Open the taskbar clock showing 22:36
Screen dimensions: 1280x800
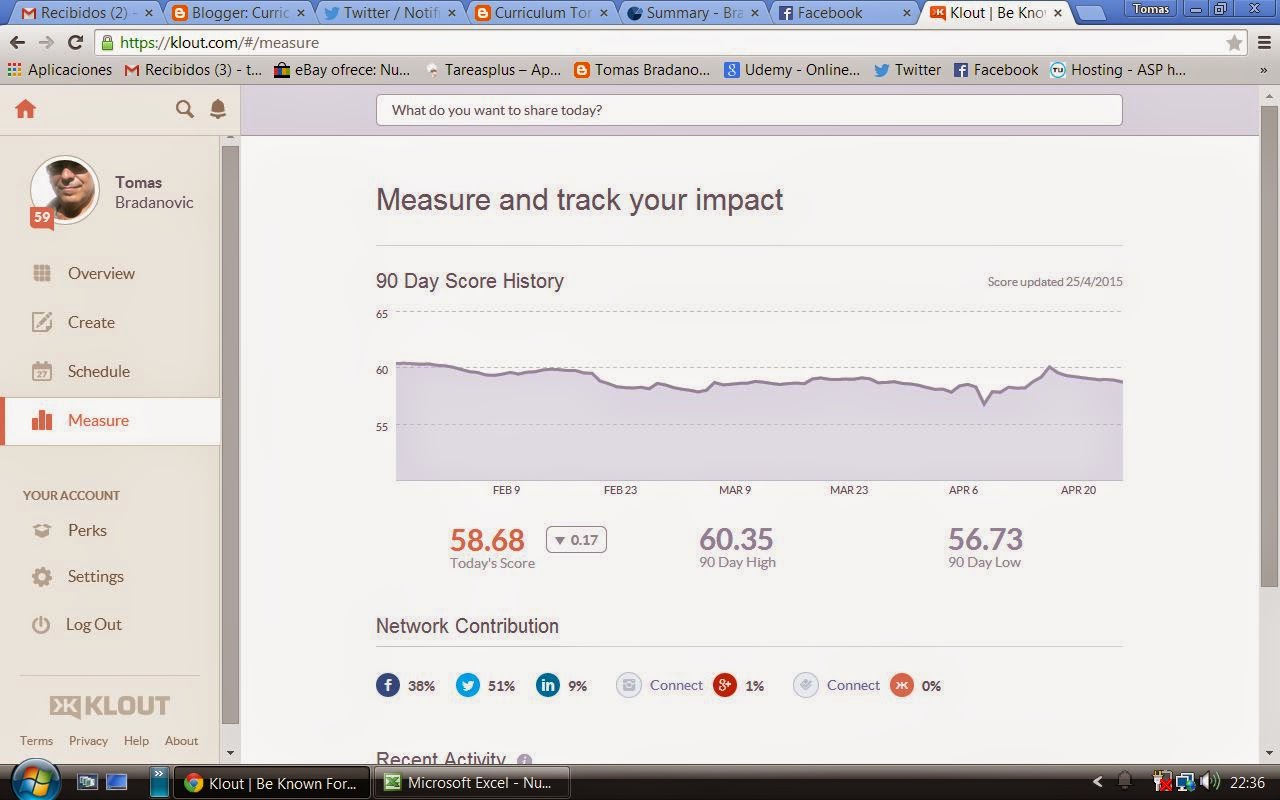[1247, 783]
